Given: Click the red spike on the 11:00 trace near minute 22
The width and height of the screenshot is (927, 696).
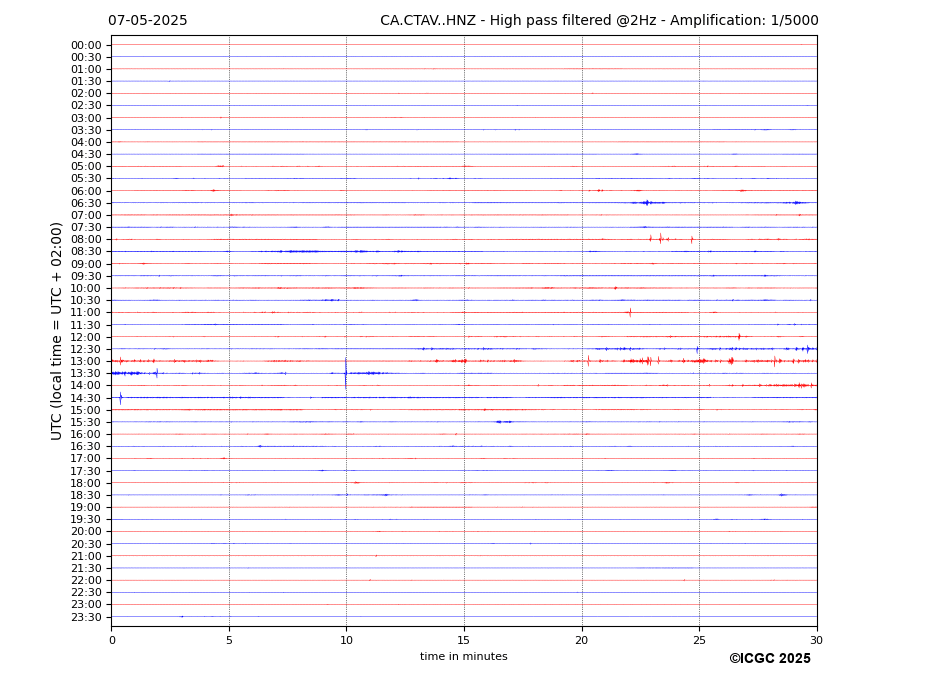Looking at the screenshot, I should pos(630,312).
